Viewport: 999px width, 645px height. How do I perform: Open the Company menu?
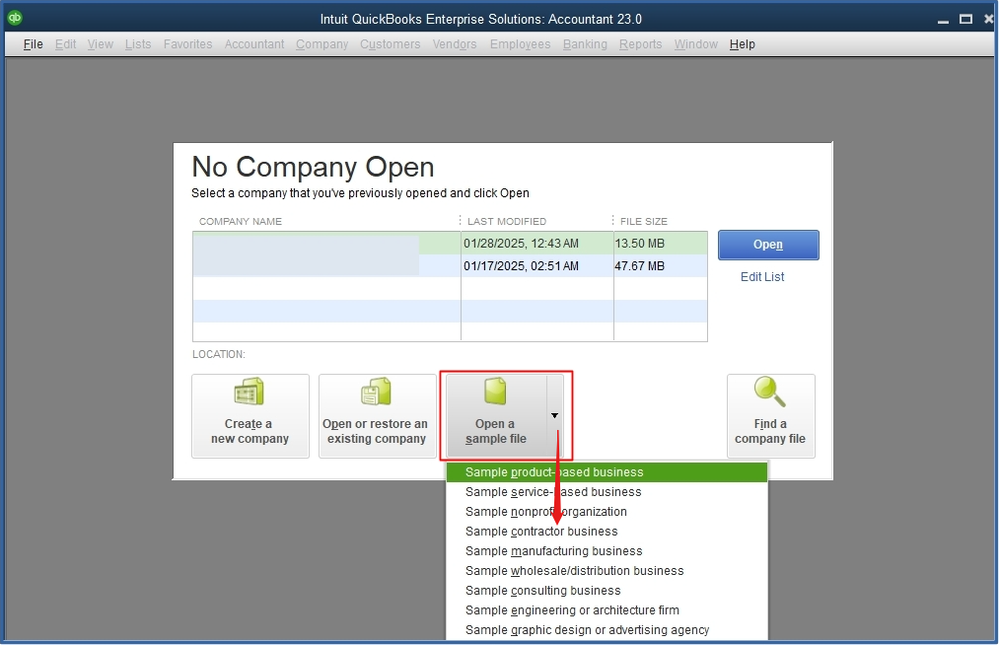pyautogui.click(x=322, y=44)
